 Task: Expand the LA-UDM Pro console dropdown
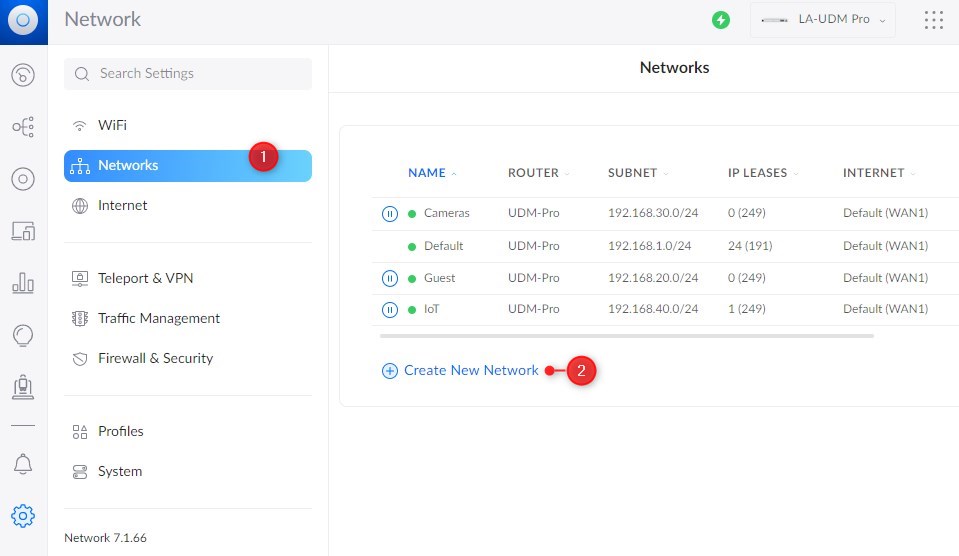click(x=823, y=20)
